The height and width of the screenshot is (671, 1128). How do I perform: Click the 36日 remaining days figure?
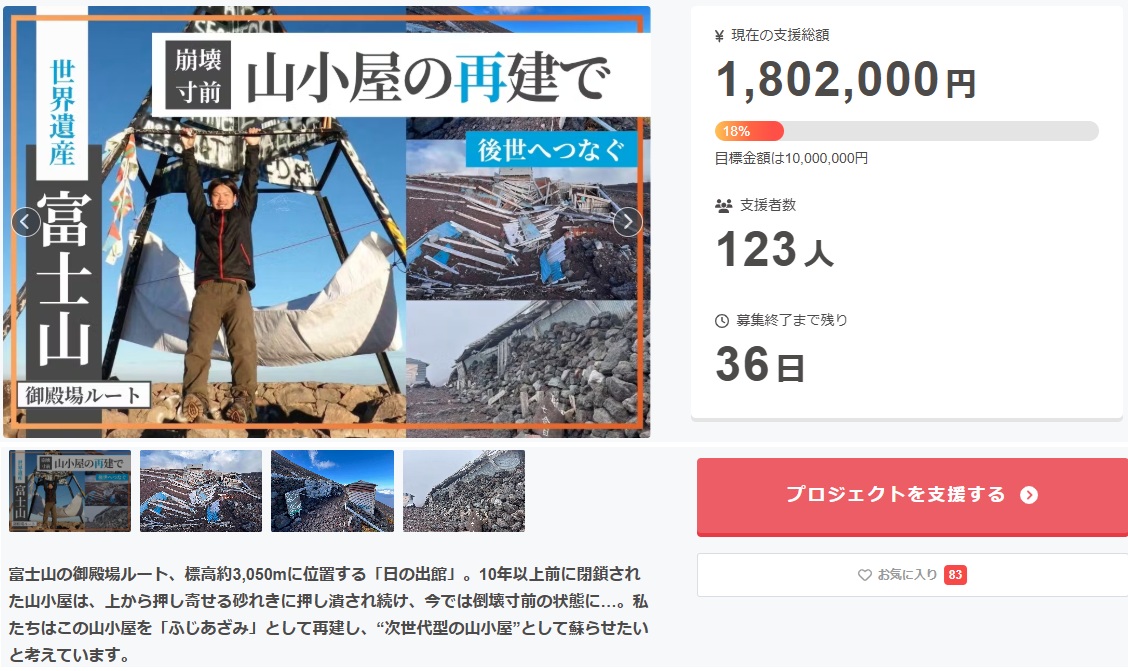click(760, 364)
